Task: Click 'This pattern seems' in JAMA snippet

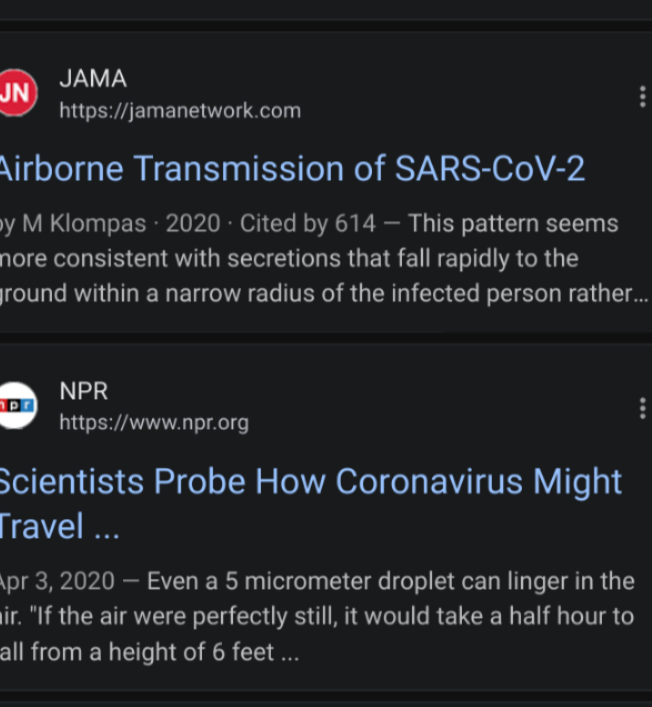Action: point(513,224)
